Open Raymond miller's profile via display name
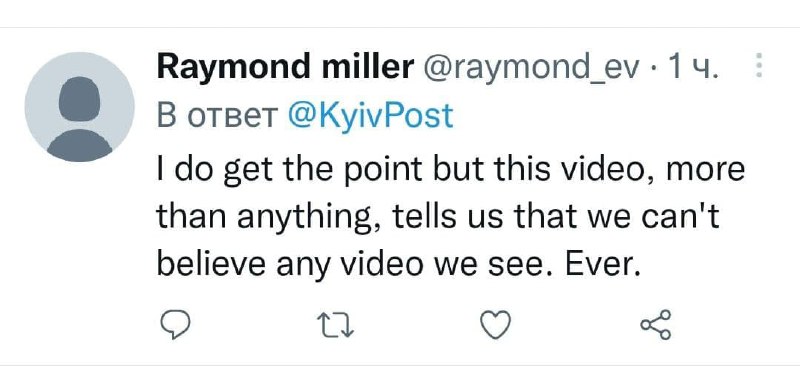This screenshot has width=800, height=378. 285,66
